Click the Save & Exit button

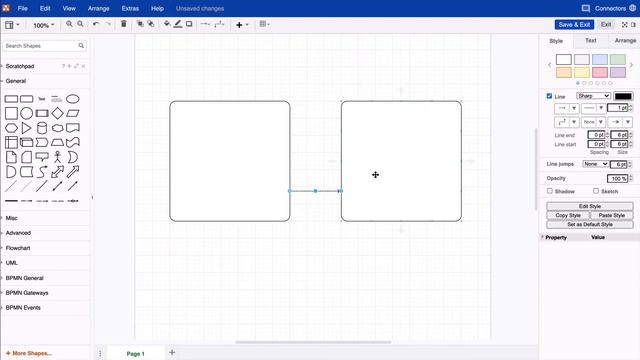[x=574, y=24]
